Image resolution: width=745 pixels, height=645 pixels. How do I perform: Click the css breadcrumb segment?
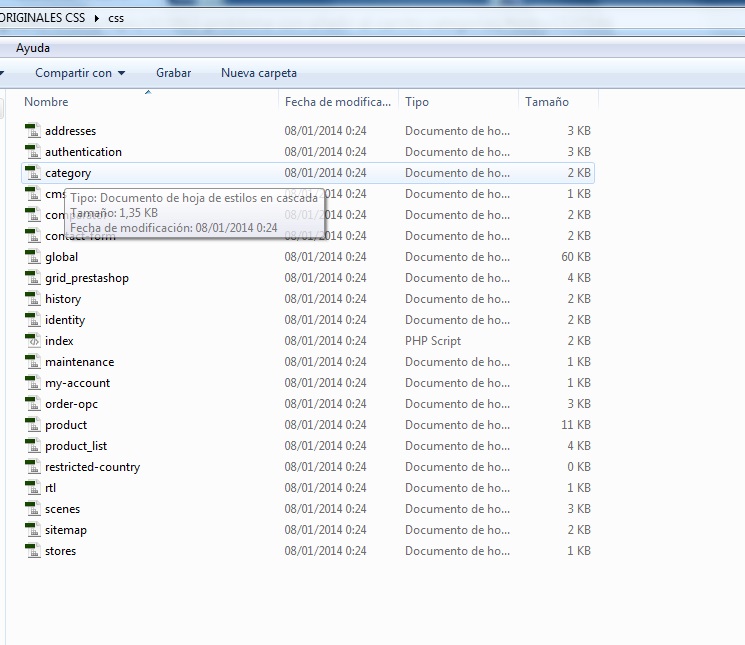tap(116, 18)
